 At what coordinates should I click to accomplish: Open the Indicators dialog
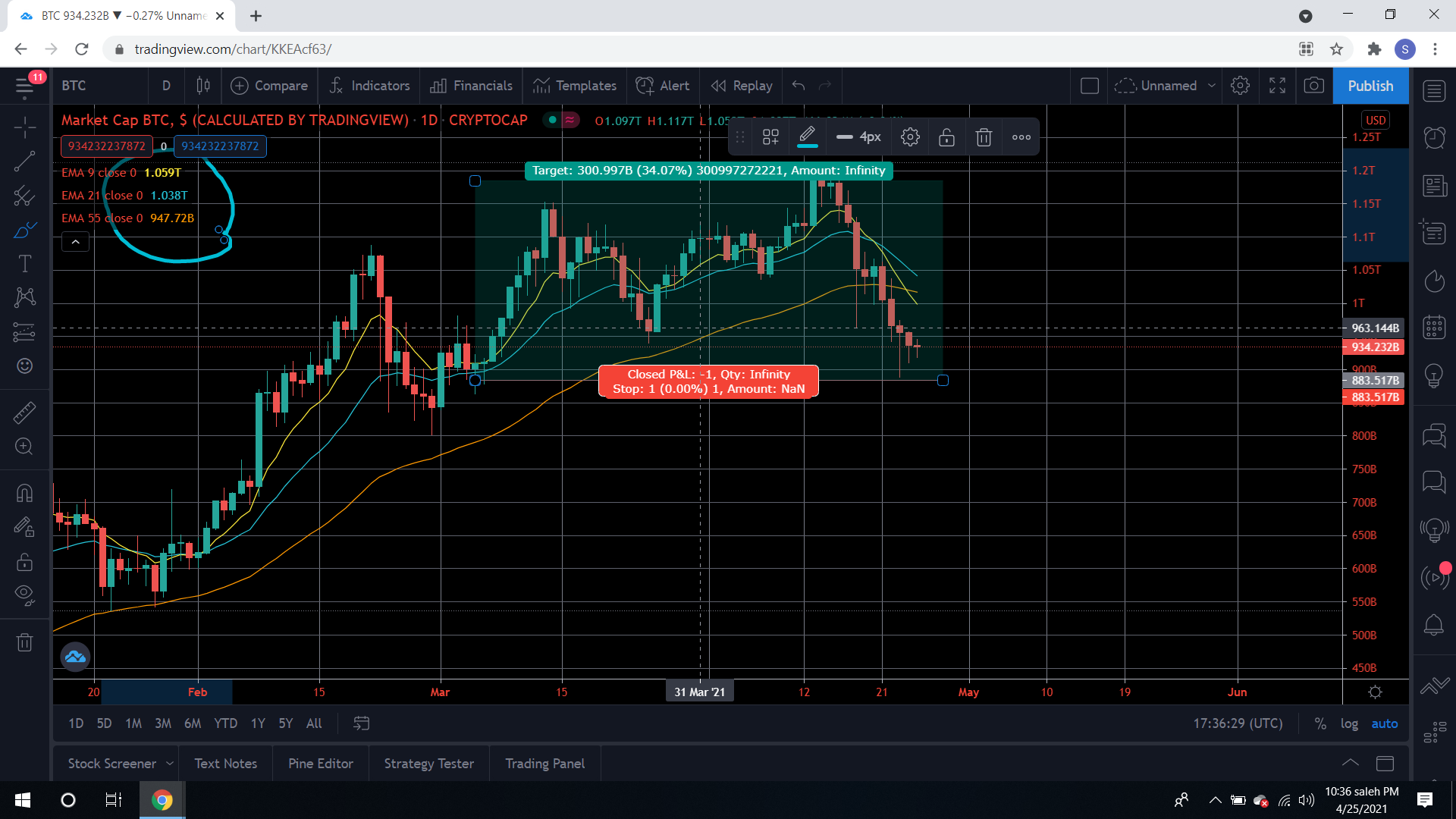click(x=369, y=86)
